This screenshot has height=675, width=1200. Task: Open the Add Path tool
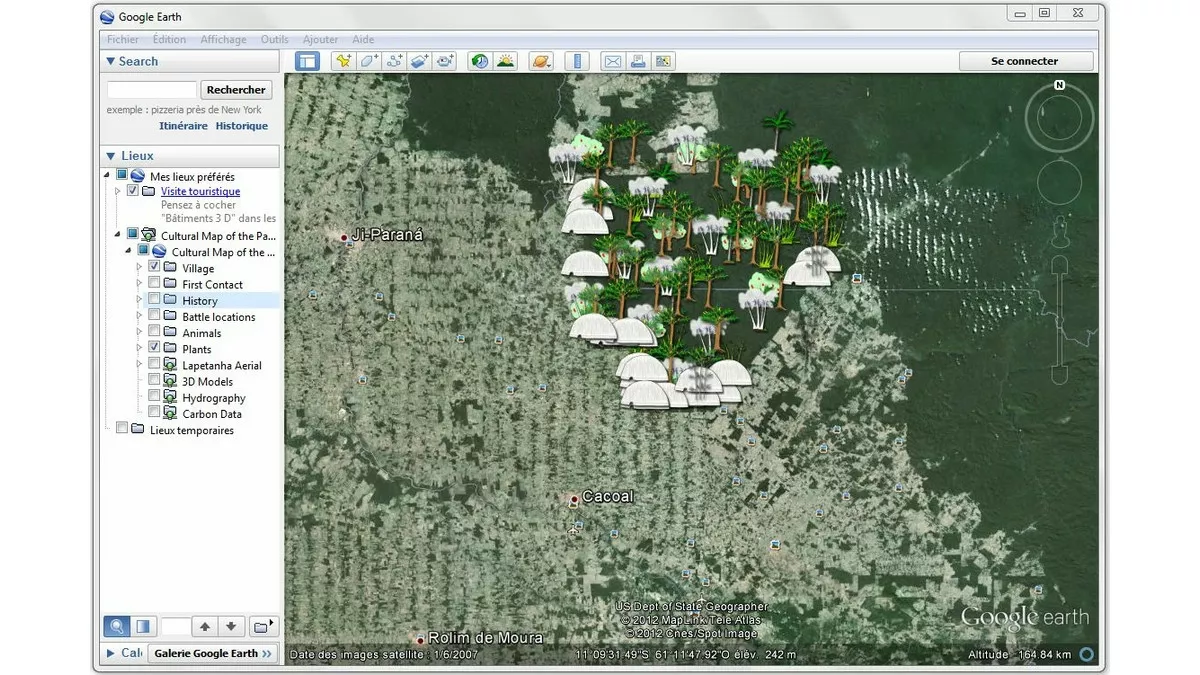pyautogui.click(x=394, y=60)
